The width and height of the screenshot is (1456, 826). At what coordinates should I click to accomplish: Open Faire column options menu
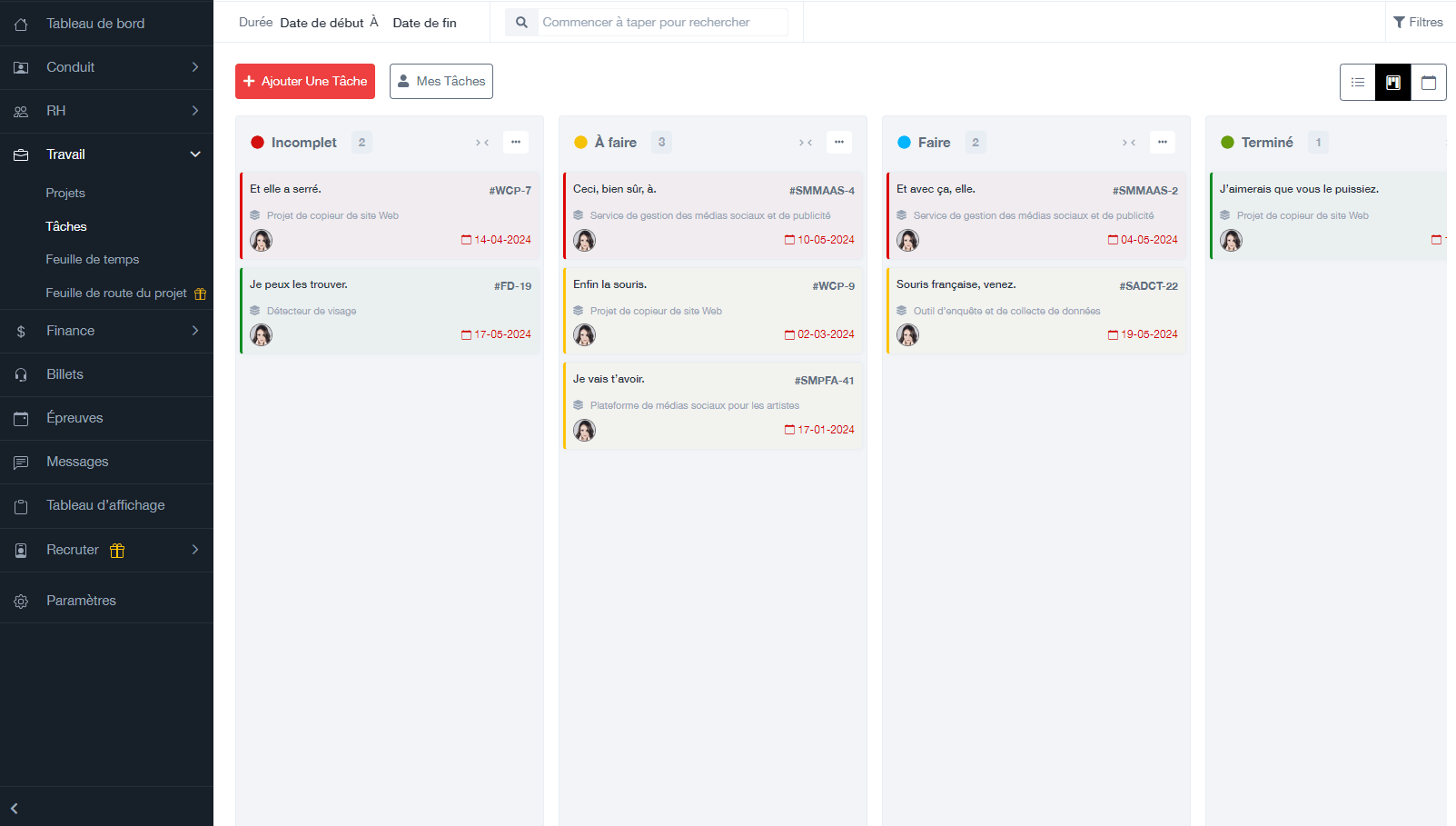pos(1163,142)
